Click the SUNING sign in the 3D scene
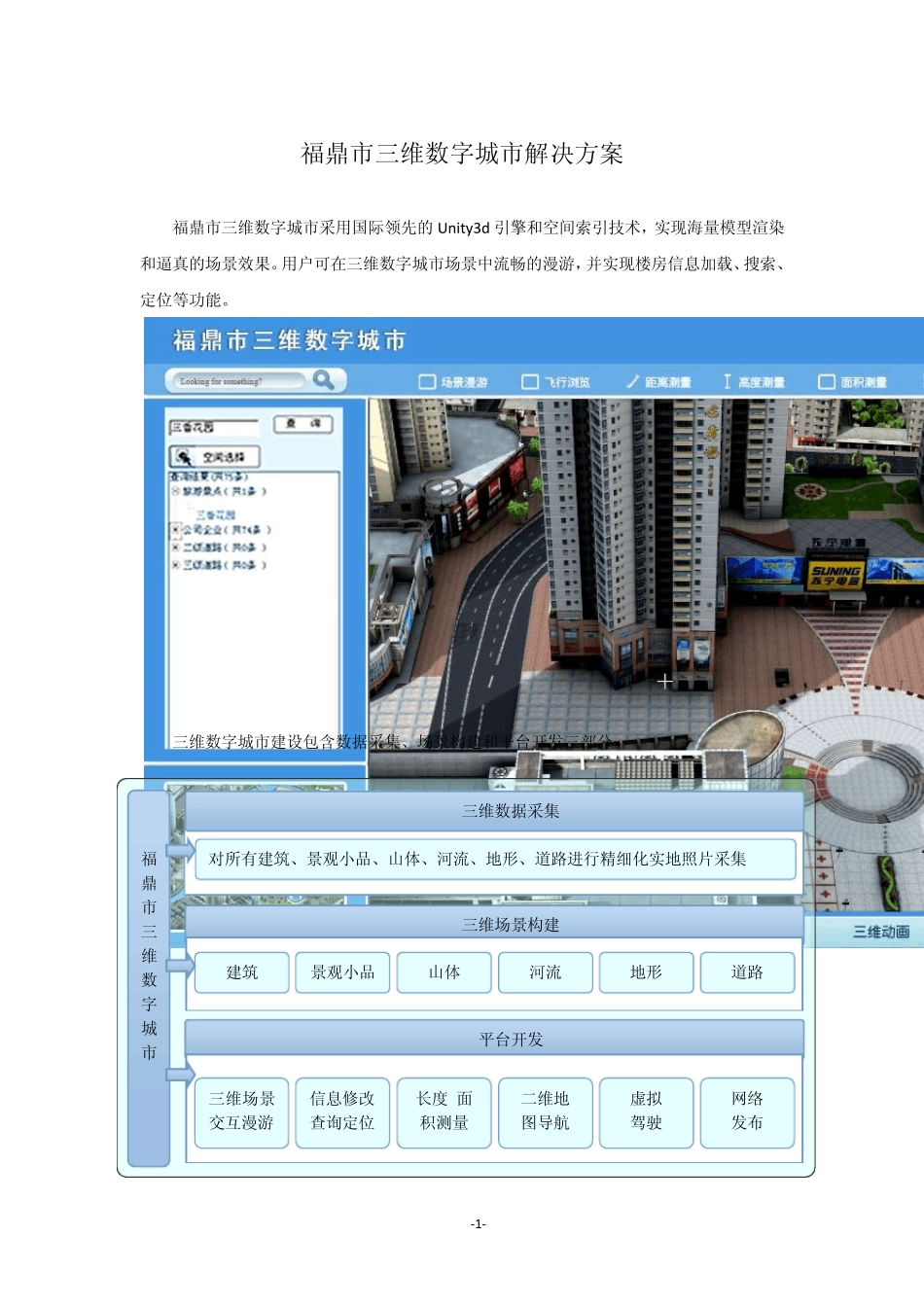The image size is (924, 1307). (x=835, y=575)
